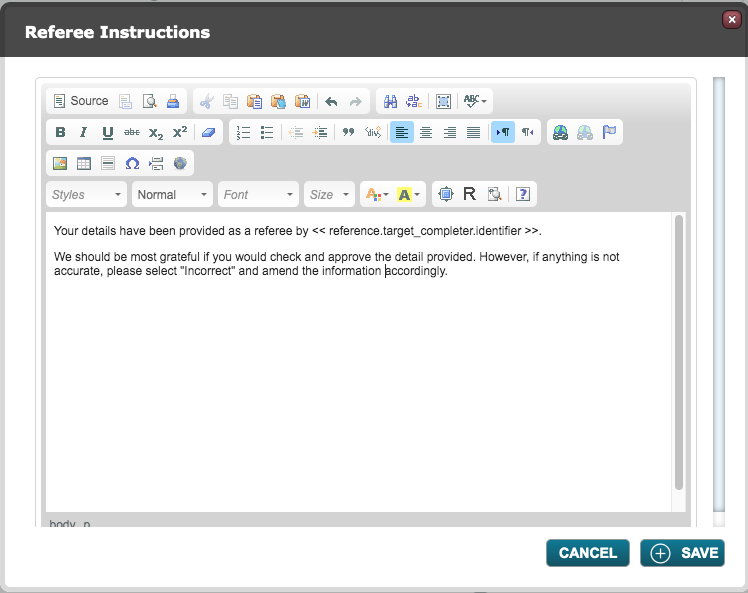Insert IFrame globe icon

pyautogui.click(x=180, y=164)
